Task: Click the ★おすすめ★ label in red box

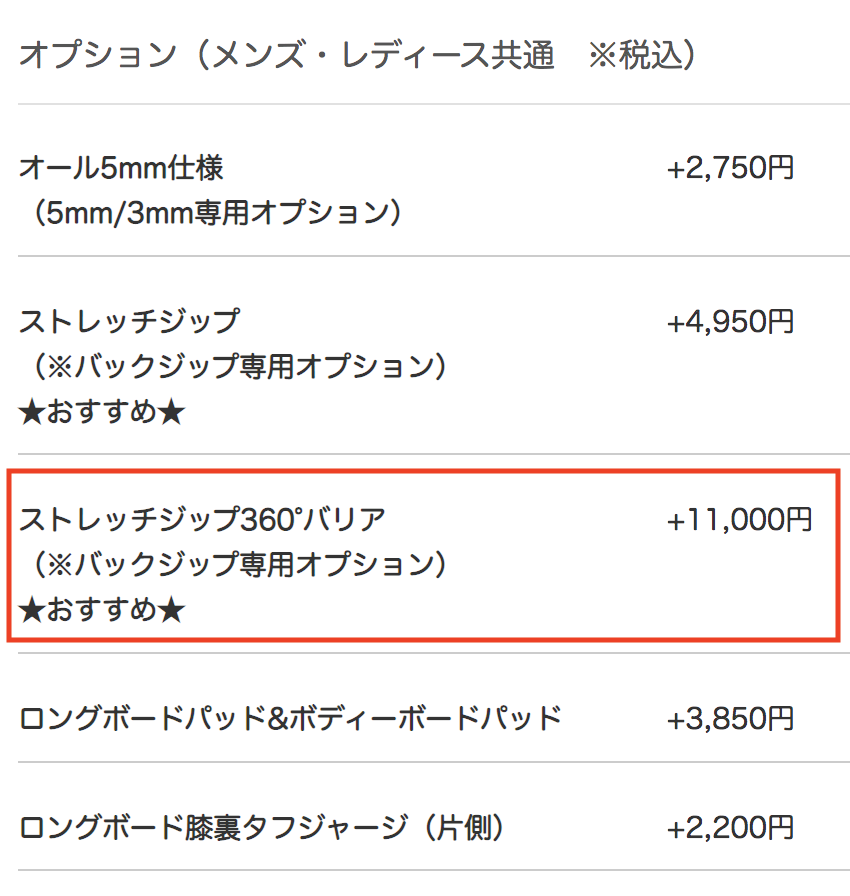Action: (x=102, y=610)
